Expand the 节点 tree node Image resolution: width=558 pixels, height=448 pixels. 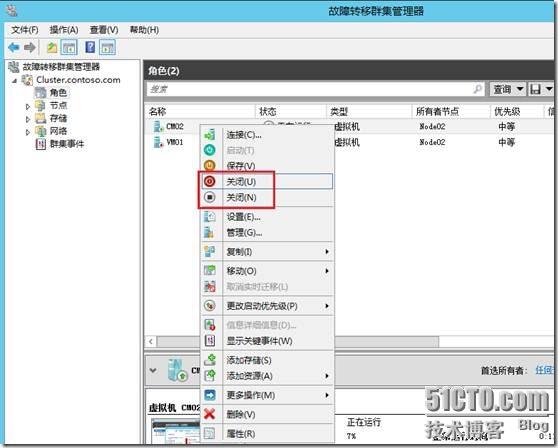[x=28, y=106]
